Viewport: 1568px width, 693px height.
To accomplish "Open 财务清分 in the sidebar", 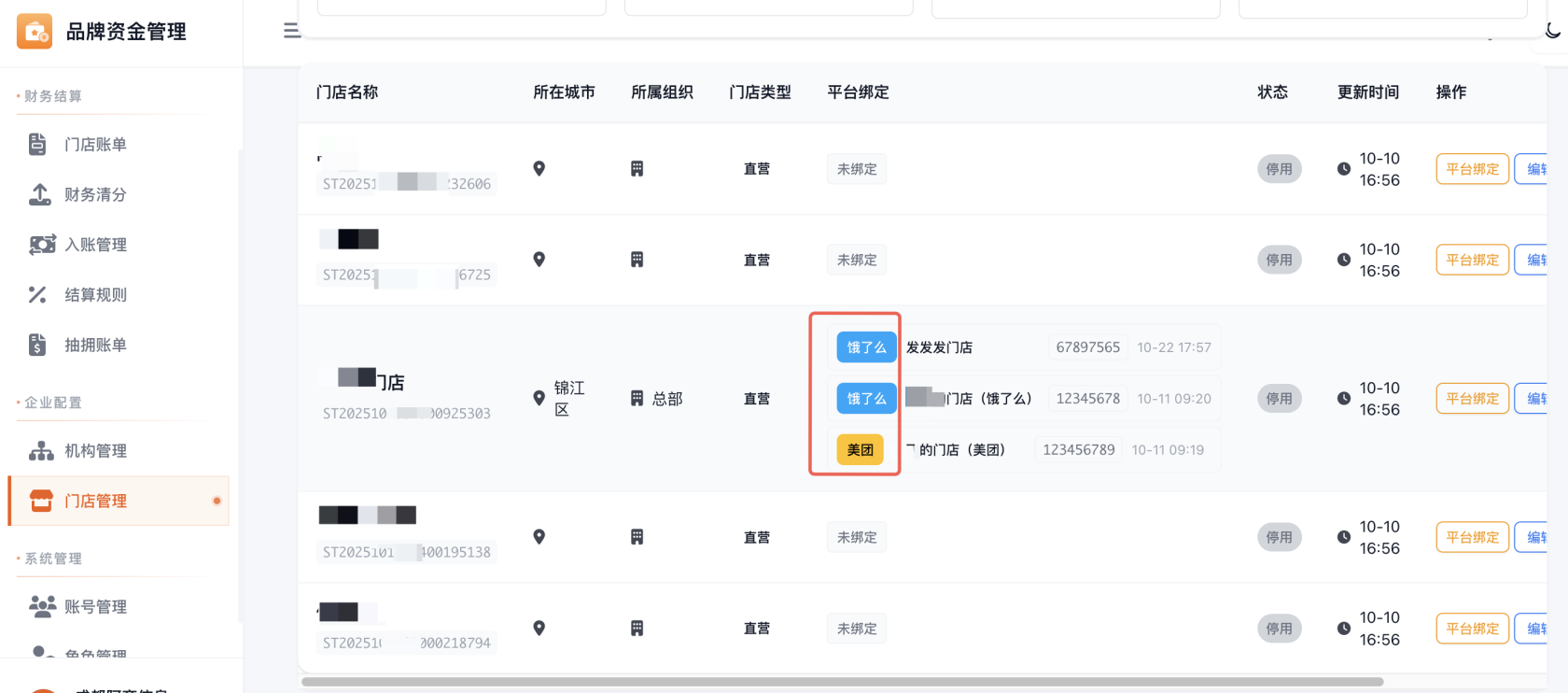I will (95, 195).
